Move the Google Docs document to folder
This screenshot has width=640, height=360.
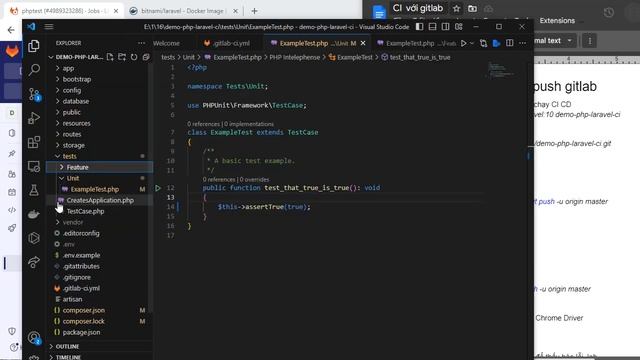point(472,8)
